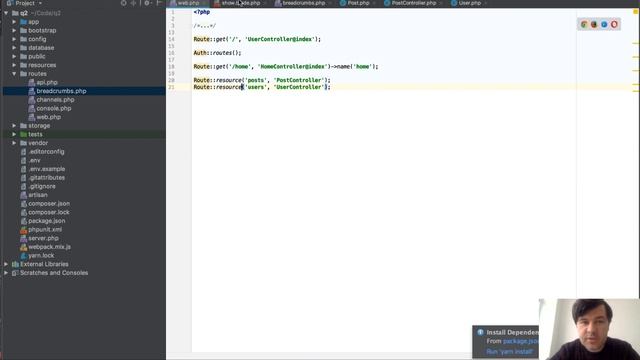Hide the Project tool window
This screenshot has width=640, height=360.
point(160,3)
